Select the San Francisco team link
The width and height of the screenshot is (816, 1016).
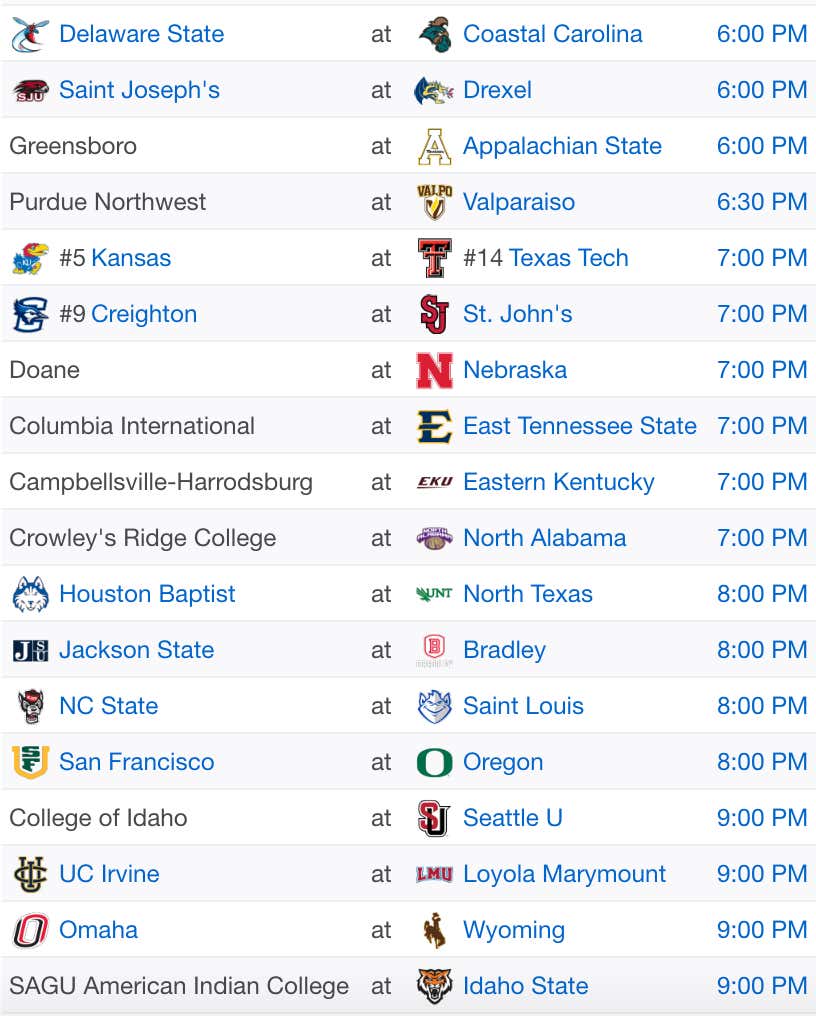[136, 762]
